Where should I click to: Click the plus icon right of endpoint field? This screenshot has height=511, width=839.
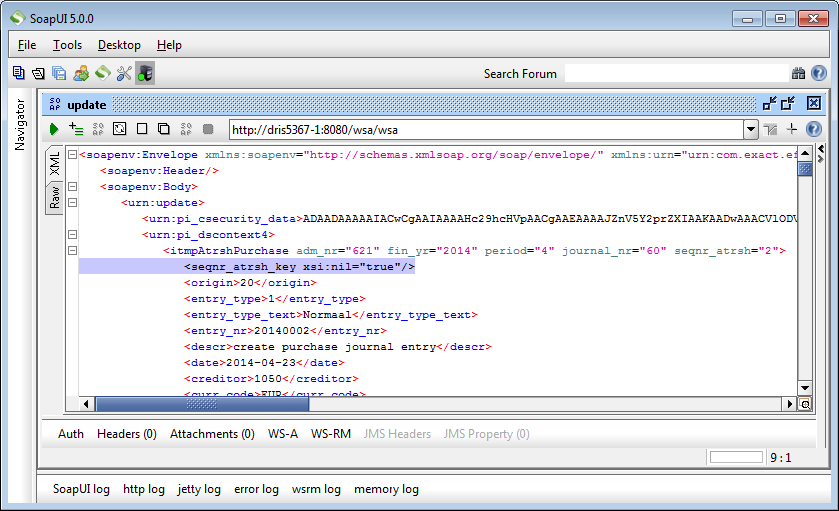792,129
